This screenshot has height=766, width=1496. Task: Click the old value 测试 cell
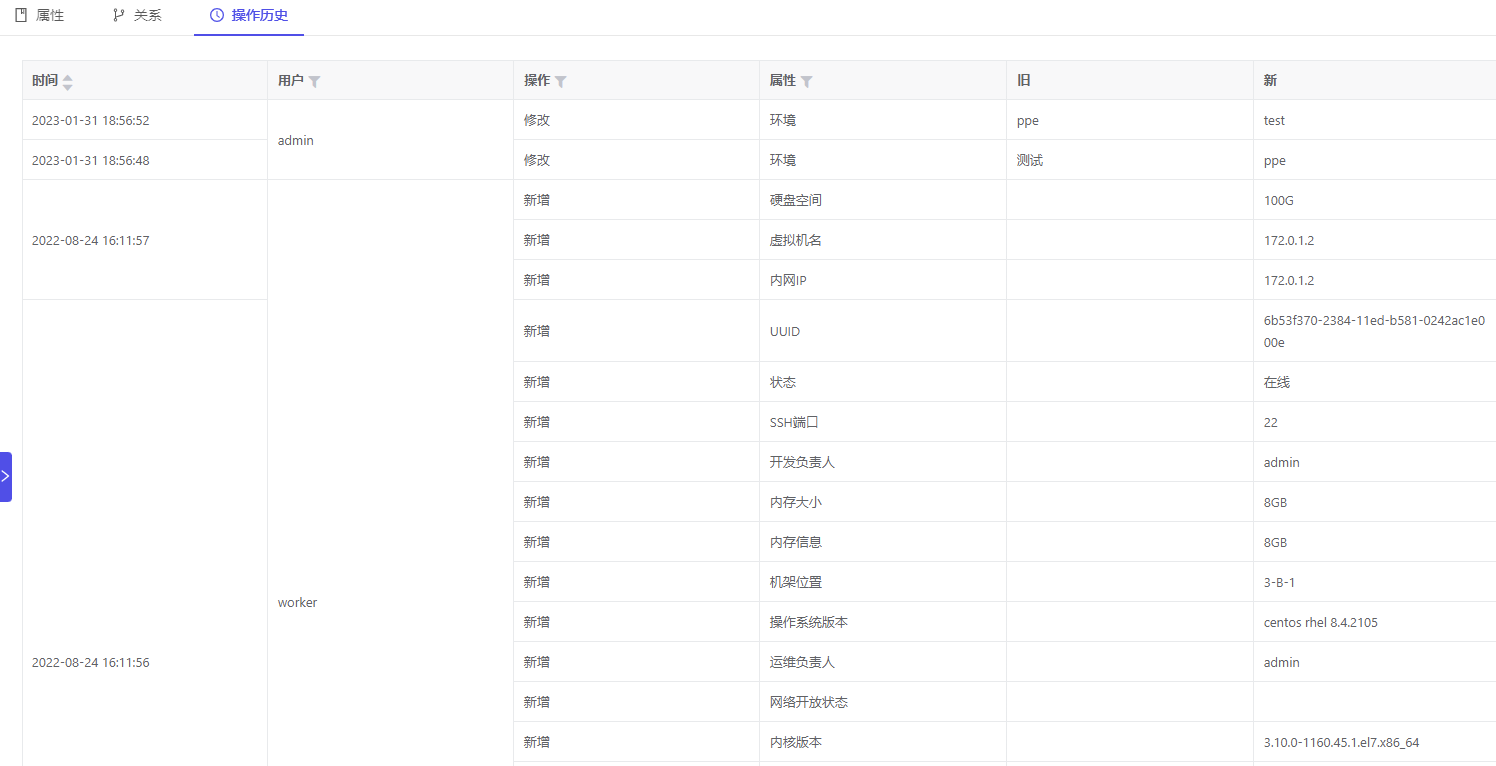pos(1030,160)
